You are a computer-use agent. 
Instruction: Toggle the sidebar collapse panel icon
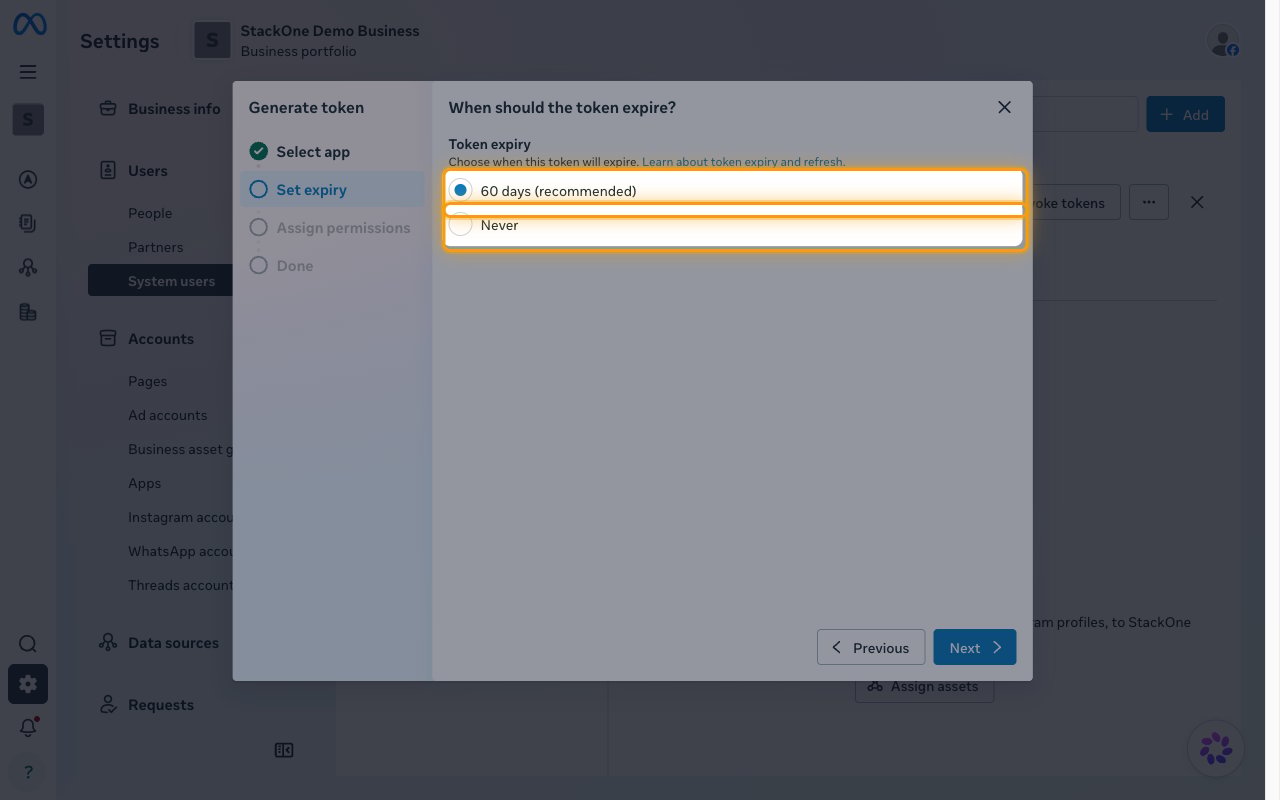click(284, 750)
